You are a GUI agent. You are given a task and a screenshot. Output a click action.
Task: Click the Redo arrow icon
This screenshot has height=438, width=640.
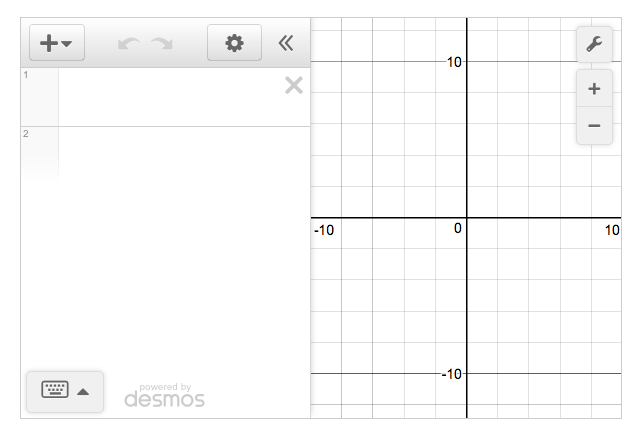point(161,43)
